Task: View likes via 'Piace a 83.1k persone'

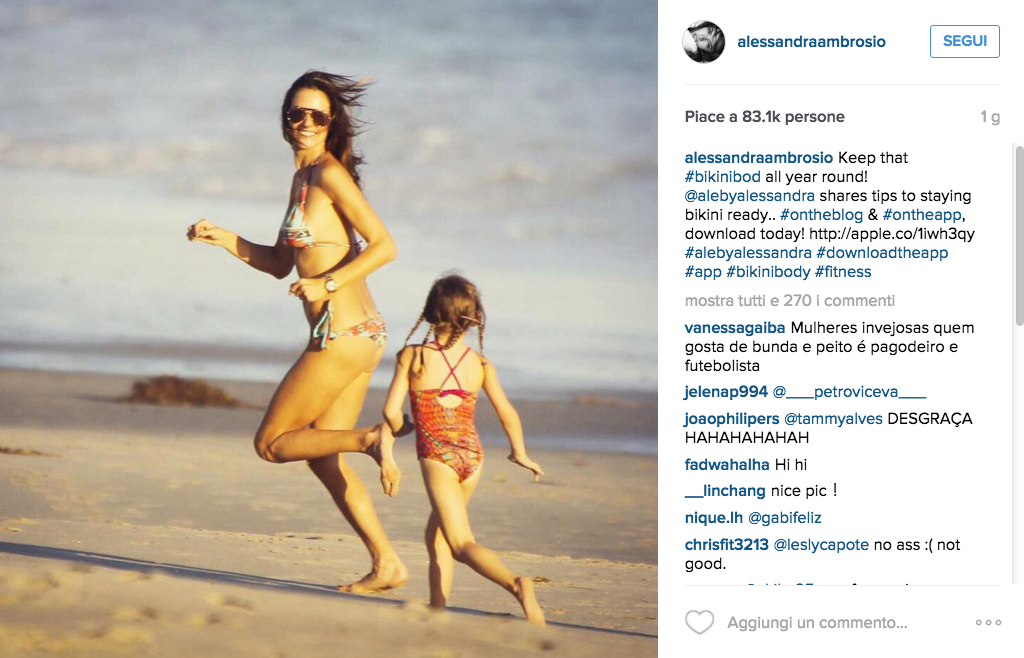Action: tap(764, 117)
